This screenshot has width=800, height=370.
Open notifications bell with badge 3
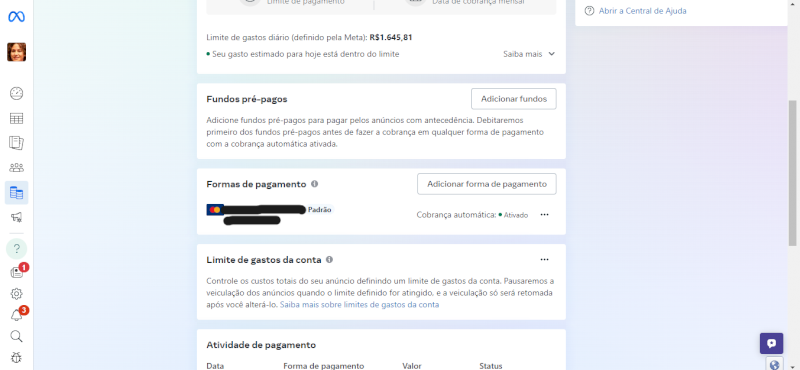(x=16, y=315)
